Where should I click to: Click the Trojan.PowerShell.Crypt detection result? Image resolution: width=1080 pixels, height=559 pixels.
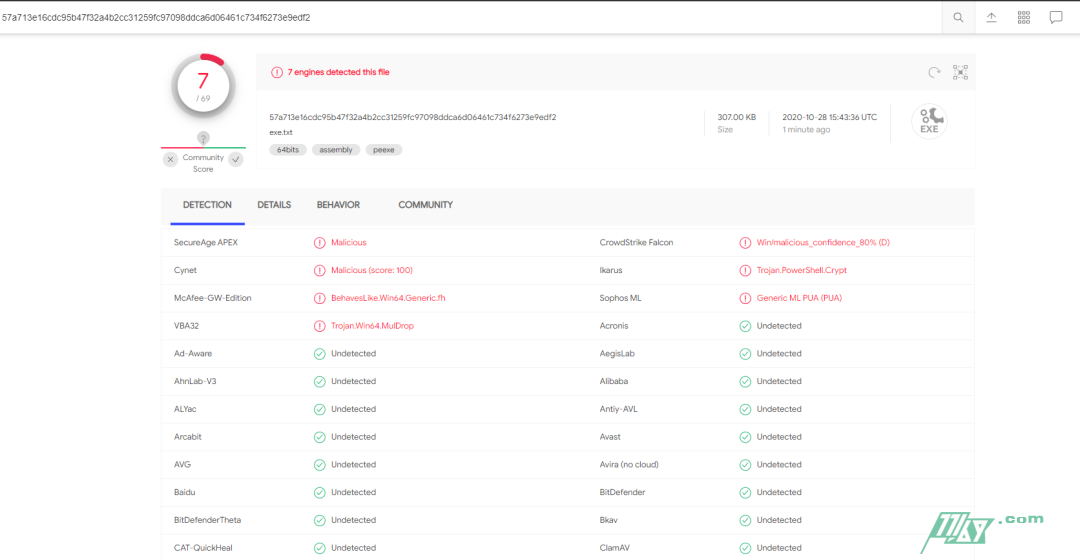click(x=801, y=270)
